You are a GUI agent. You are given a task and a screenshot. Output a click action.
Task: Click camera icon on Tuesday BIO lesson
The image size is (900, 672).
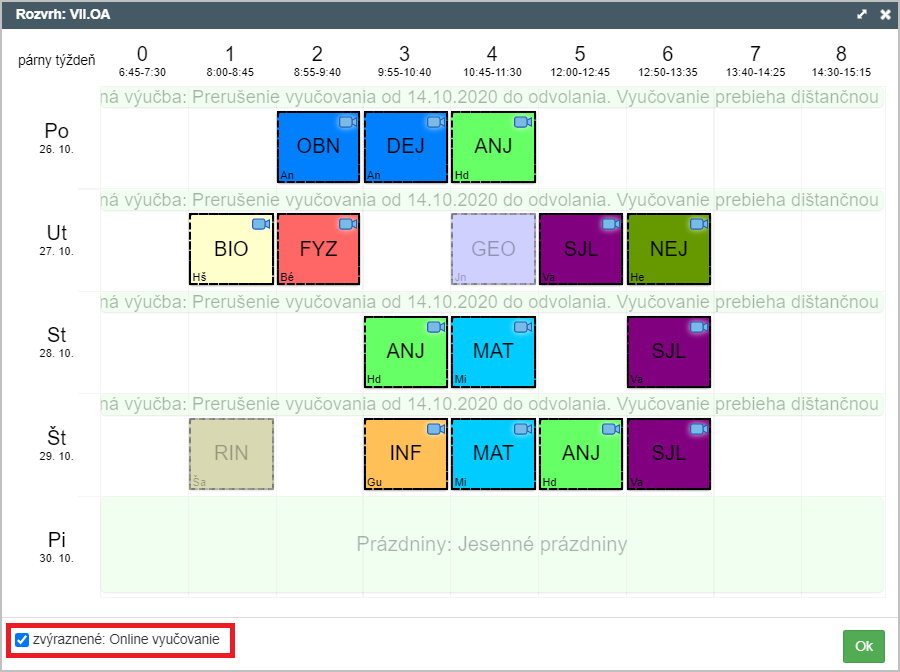260,224
